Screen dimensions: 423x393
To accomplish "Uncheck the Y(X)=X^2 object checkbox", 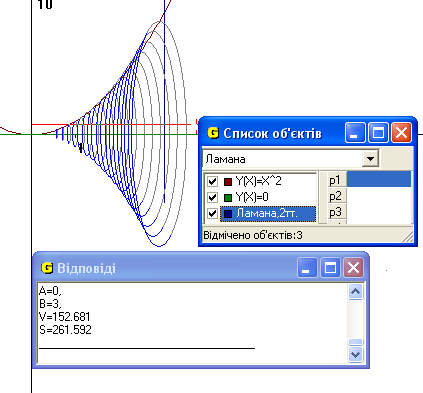I will point(212,181).
